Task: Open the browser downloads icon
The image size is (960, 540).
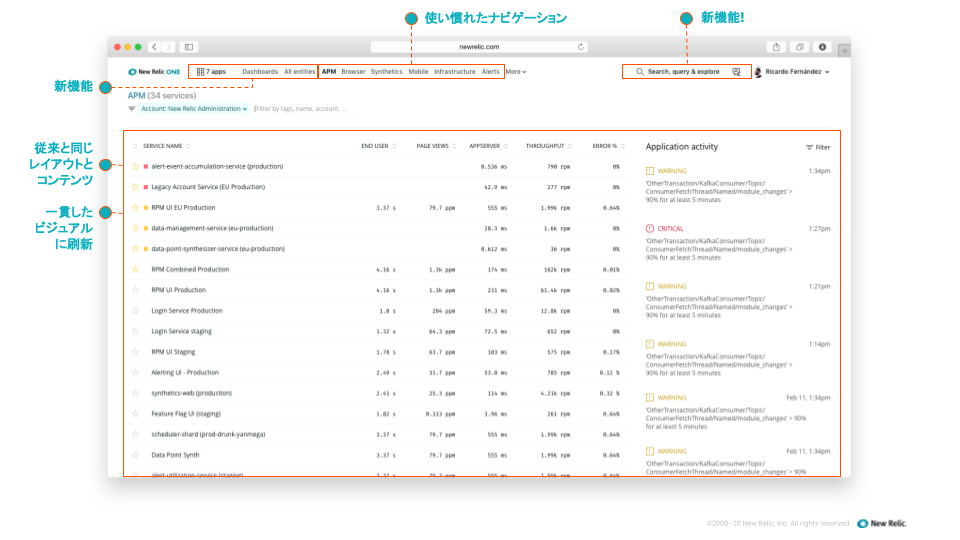Action: pos(822,47)
